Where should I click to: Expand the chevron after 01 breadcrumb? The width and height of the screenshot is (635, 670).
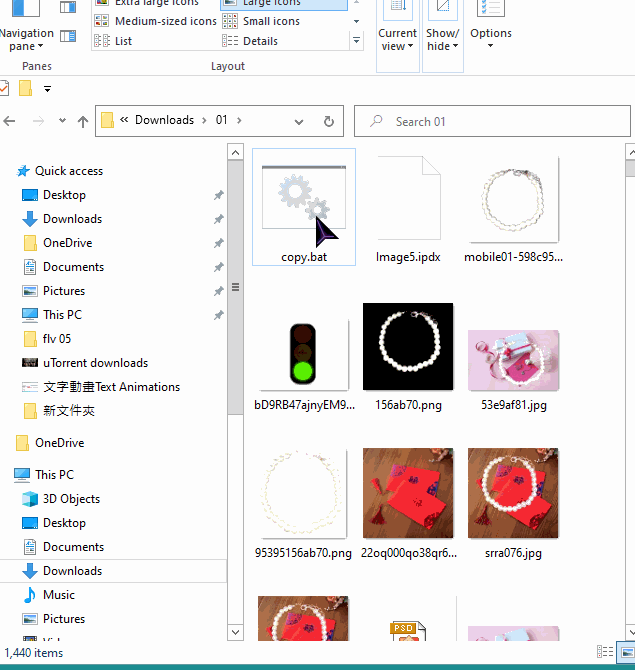pyautogui.click(x=239, y=120)
